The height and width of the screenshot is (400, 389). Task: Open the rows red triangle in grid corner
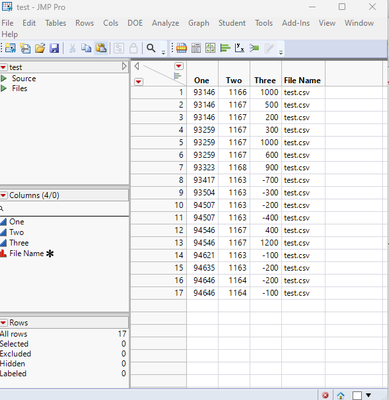coord(138,82)
